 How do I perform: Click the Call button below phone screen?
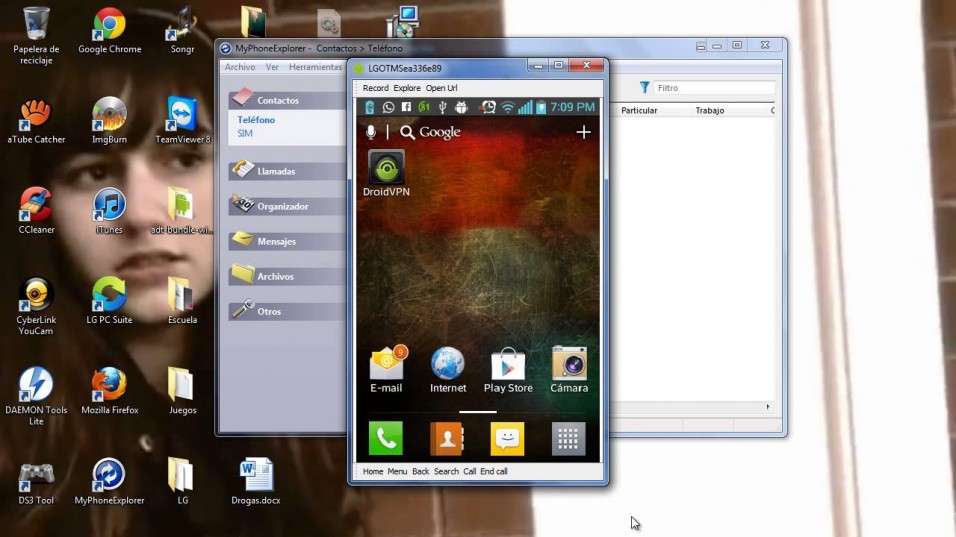point(469,471)
